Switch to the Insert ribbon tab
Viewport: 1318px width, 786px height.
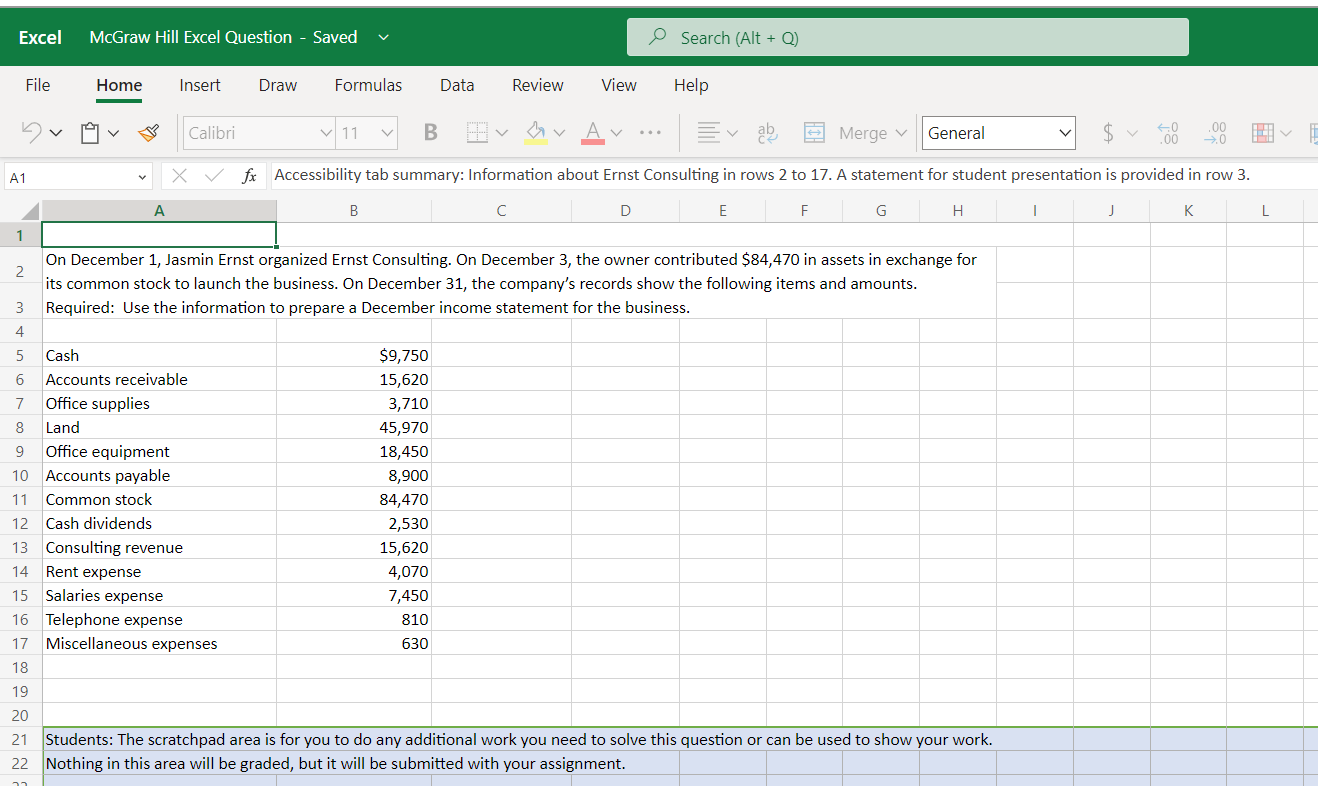coord(200,85)
